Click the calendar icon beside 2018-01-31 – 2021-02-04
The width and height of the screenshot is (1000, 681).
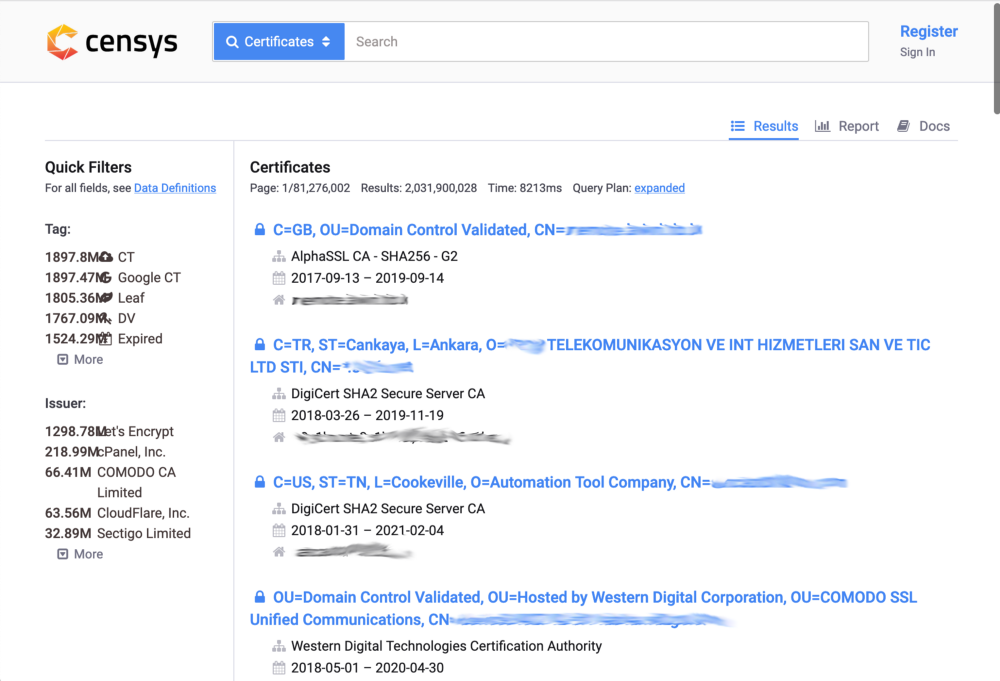[x=279, y=531]
